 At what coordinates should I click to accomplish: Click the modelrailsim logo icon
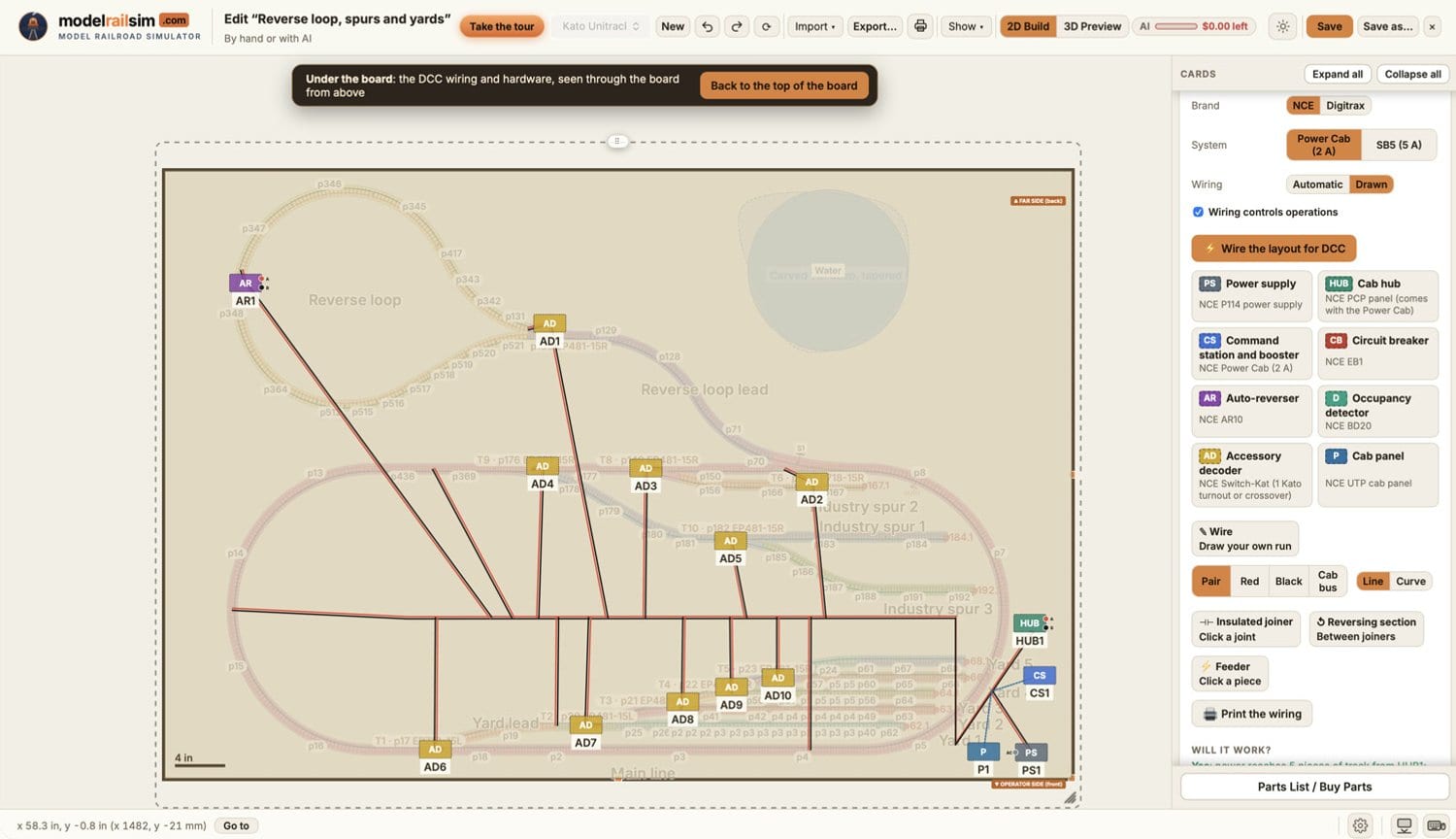click(33, 26)
